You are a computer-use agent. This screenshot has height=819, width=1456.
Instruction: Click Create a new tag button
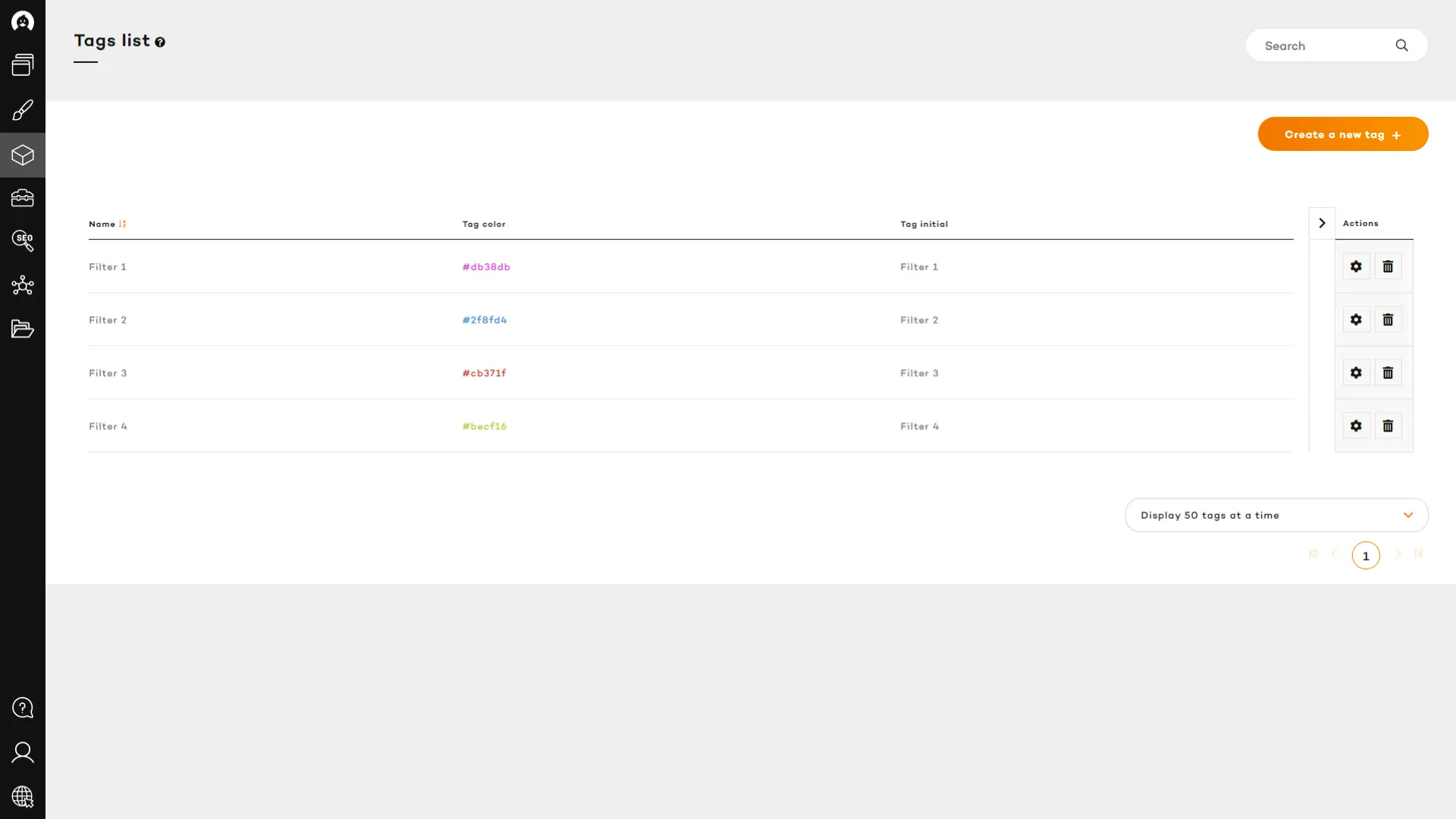[1342, 134]
